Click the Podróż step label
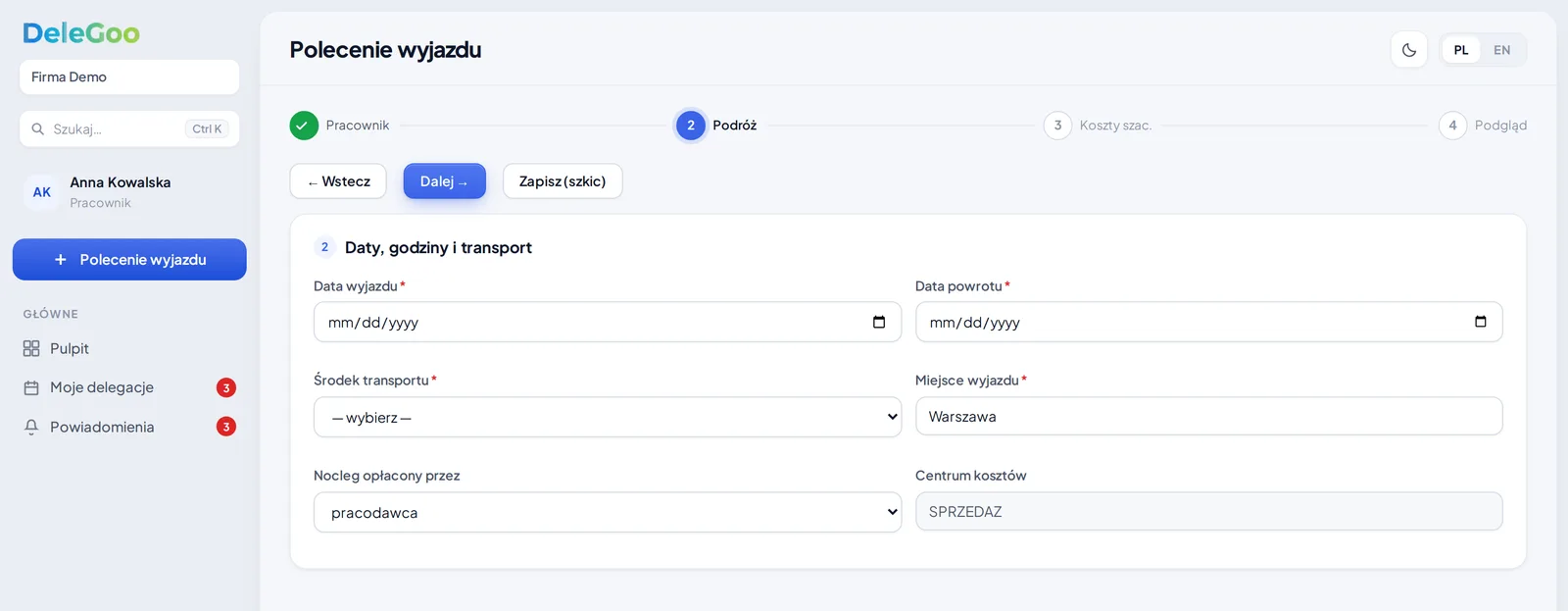Screen dimensions: 1568x611 (735, 126)
